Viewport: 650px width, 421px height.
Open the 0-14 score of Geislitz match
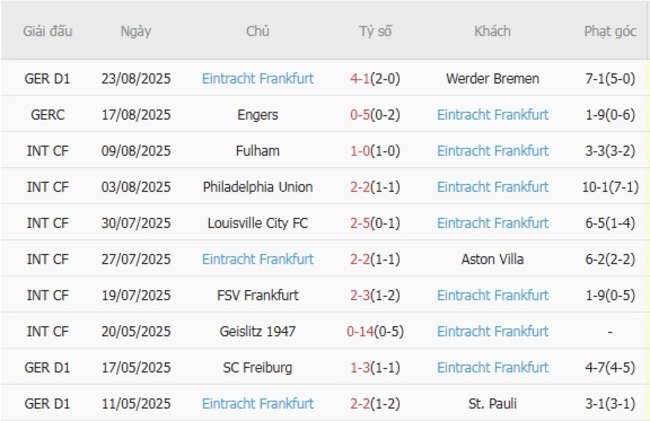click(375, 331)
